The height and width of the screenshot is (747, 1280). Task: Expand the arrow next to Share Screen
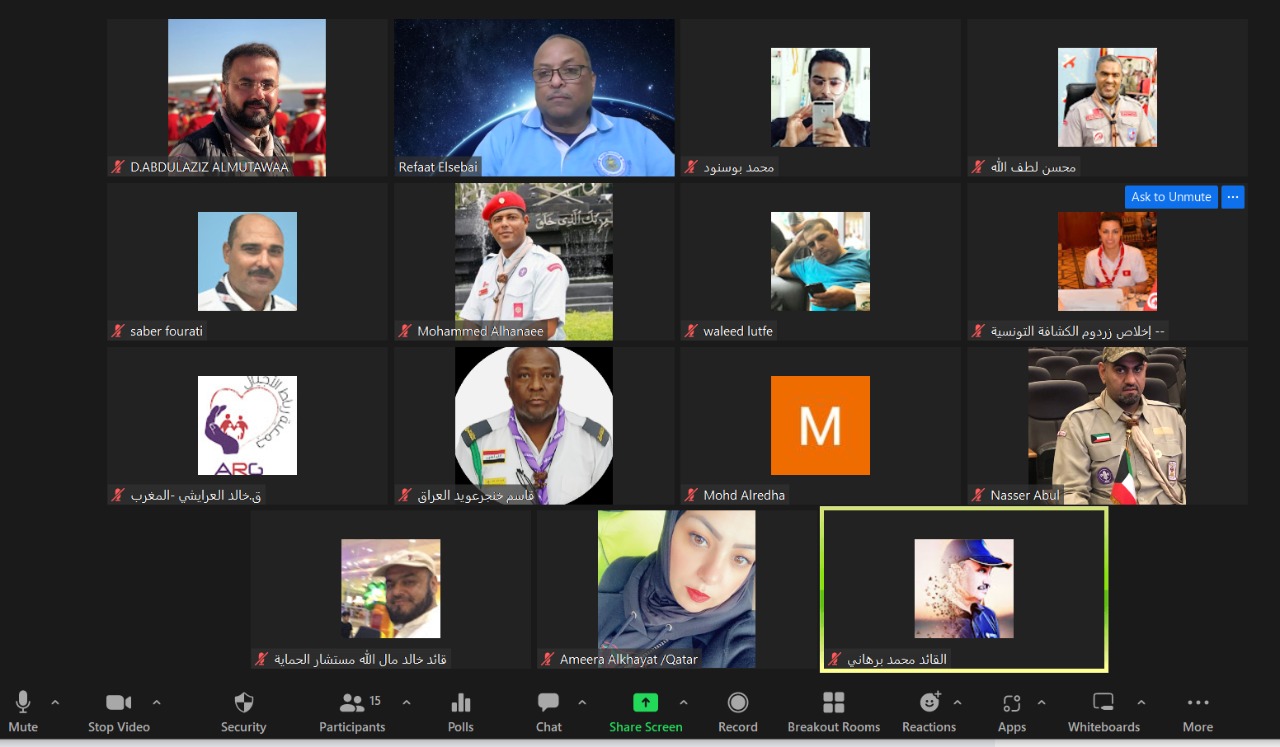pyautogui.click(x=684, y=702)
